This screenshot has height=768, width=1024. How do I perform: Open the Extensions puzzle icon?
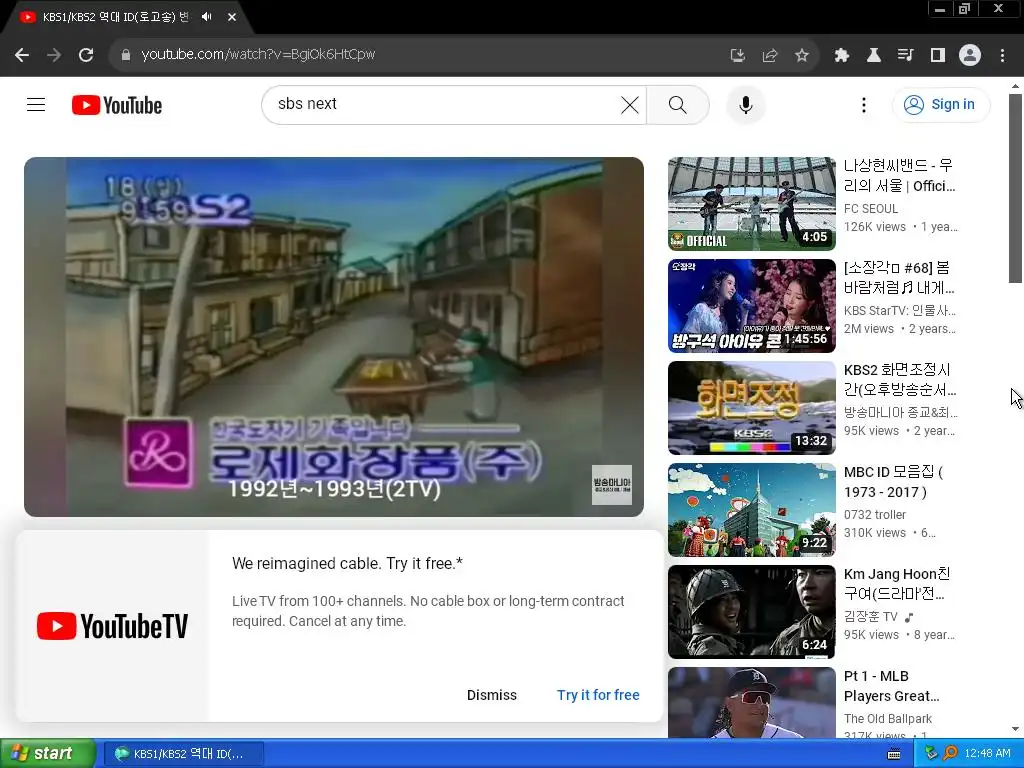coord(842,55)
